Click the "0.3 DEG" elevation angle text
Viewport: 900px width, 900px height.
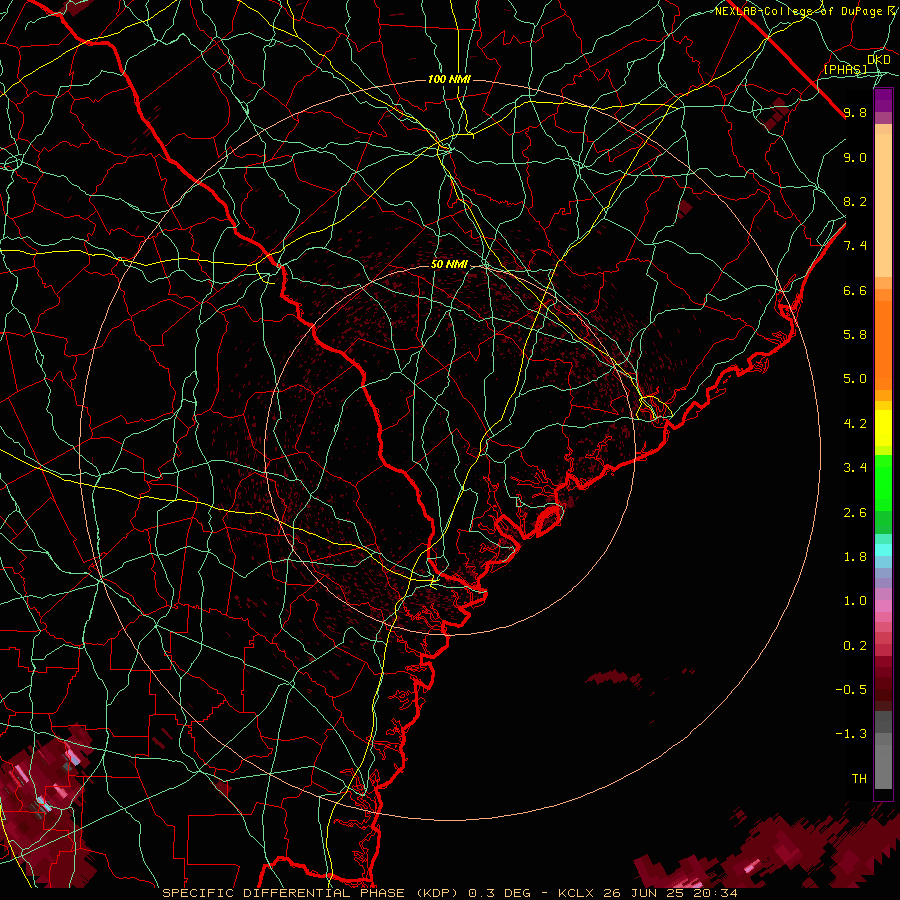tap(497, 893)
